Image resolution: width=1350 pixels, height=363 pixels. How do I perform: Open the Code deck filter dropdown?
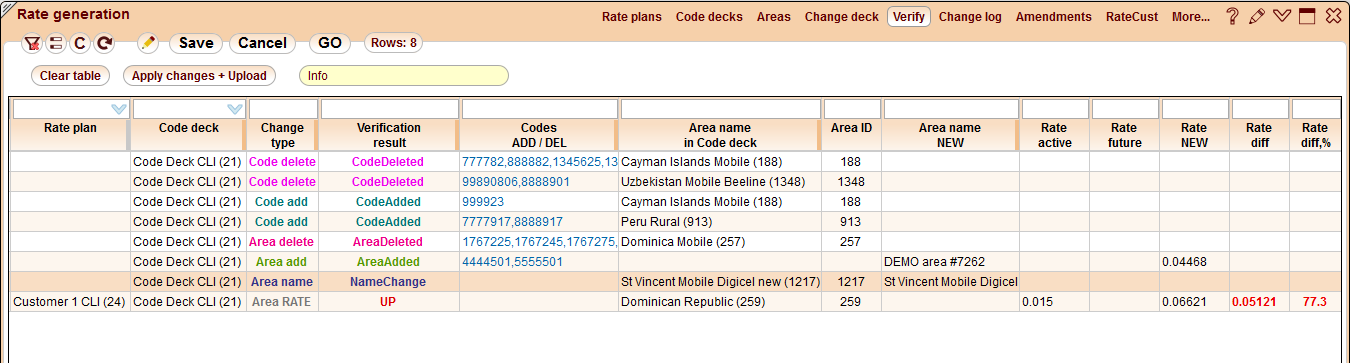point(235,109)
